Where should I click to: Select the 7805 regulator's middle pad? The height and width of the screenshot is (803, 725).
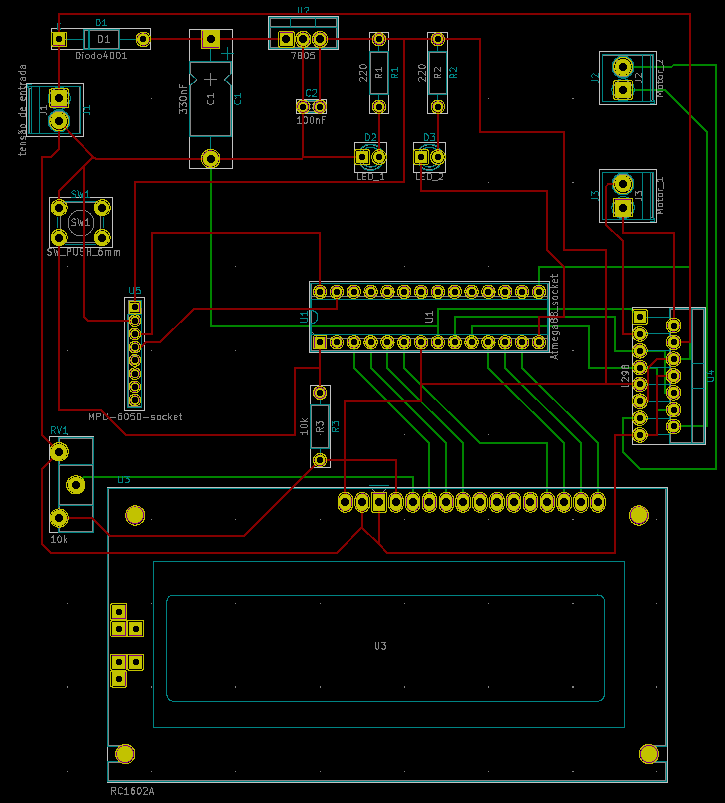[x=303, y=39]
